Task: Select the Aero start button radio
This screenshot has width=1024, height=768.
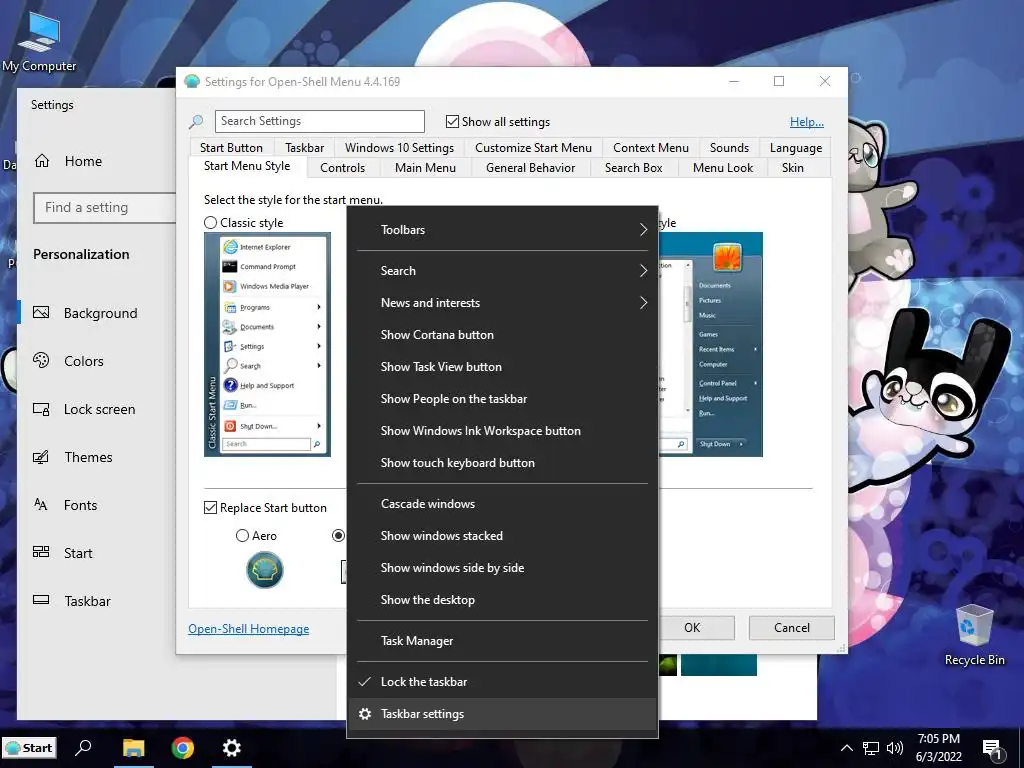Action: click(x=242, y=536)
